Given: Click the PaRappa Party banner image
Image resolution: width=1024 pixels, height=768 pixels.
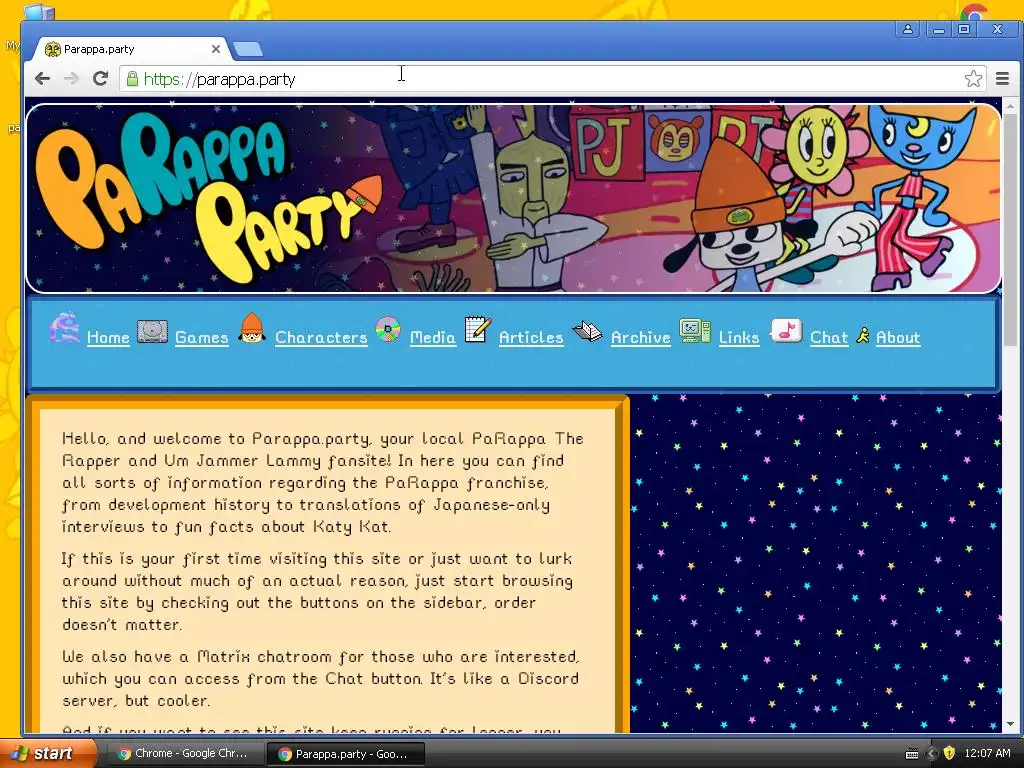Looking at the screenshot, I should 513,199.
